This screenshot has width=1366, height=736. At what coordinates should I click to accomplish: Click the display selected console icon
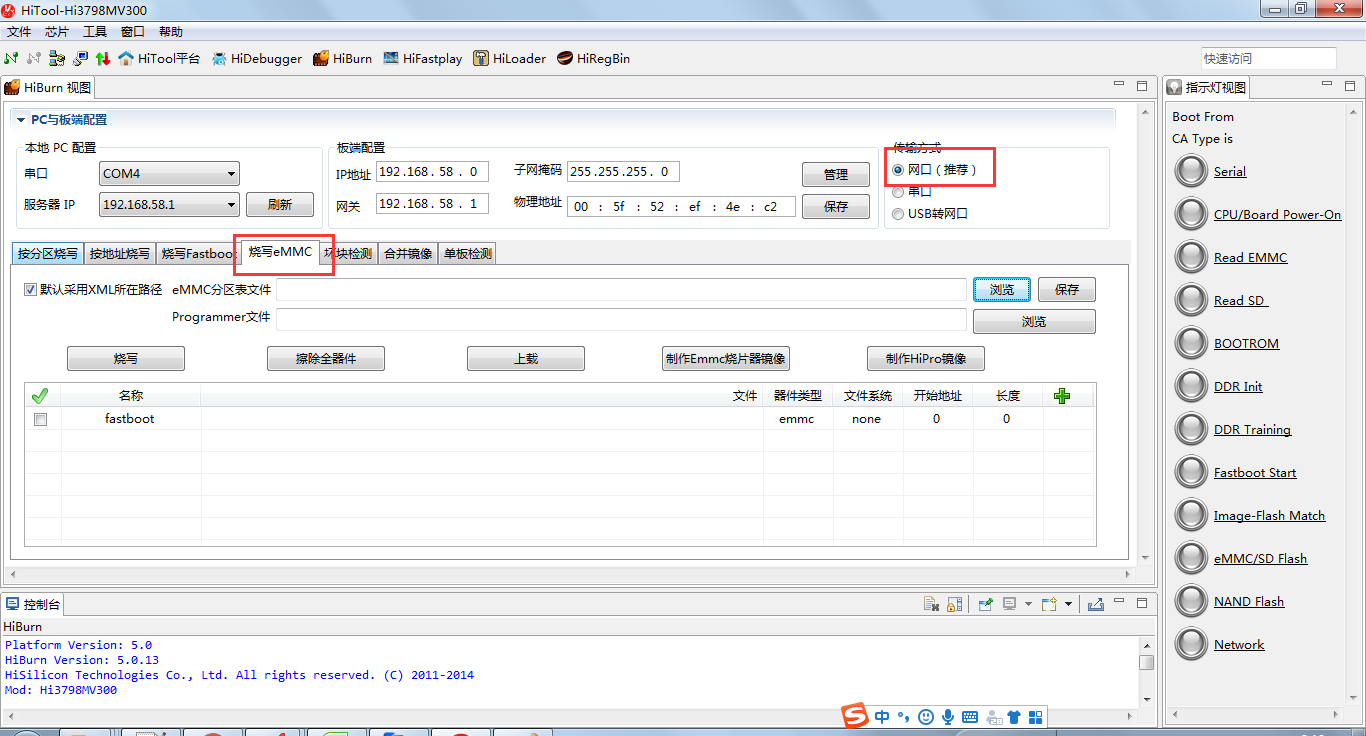1010,604
